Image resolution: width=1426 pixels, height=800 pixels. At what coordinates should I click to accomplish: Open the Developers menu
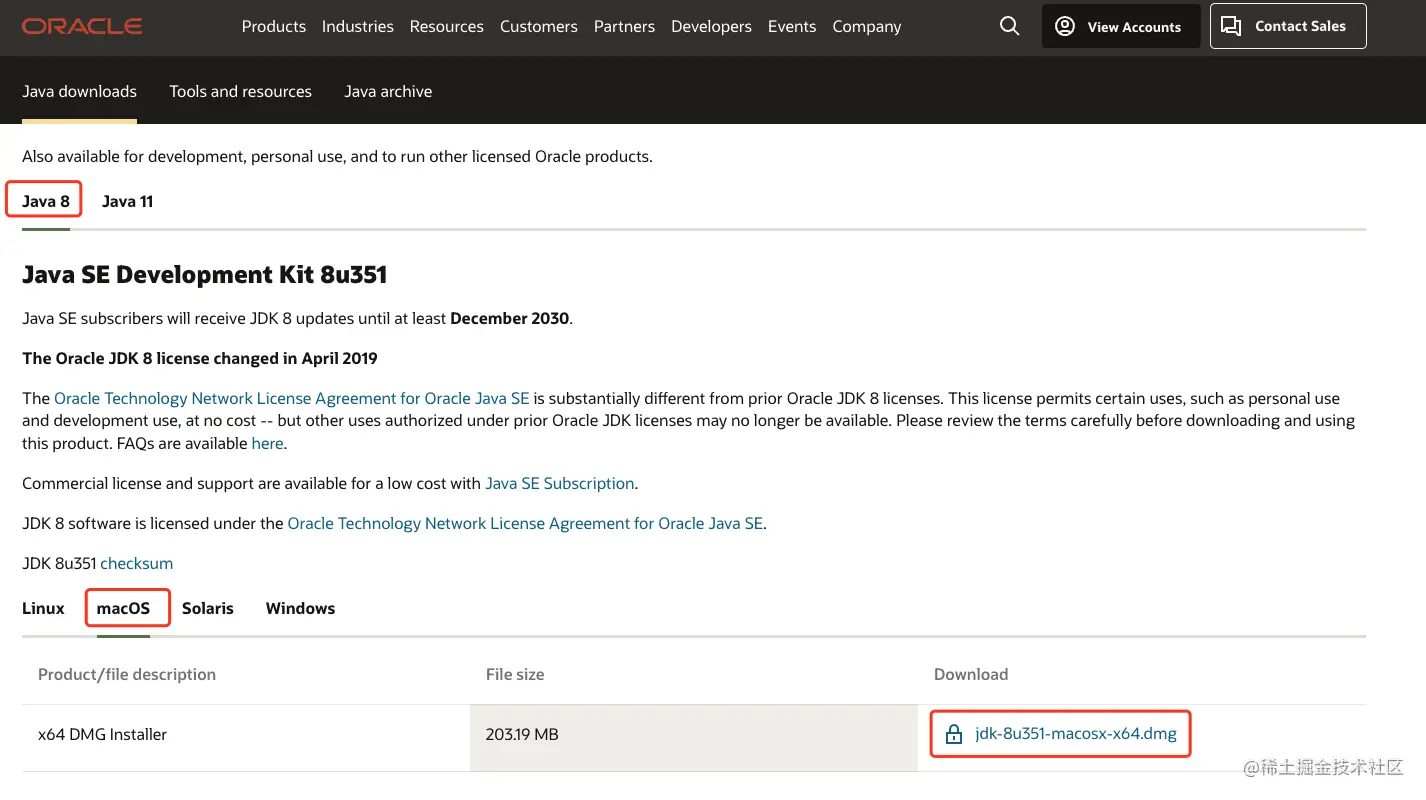pos(711,27)
